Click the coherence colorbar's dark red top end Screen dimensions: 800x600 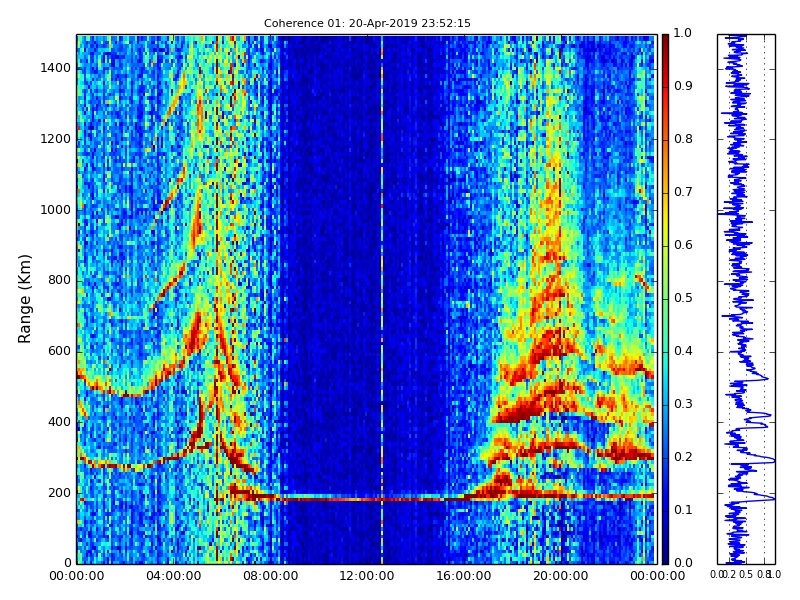tap(665, 40)
